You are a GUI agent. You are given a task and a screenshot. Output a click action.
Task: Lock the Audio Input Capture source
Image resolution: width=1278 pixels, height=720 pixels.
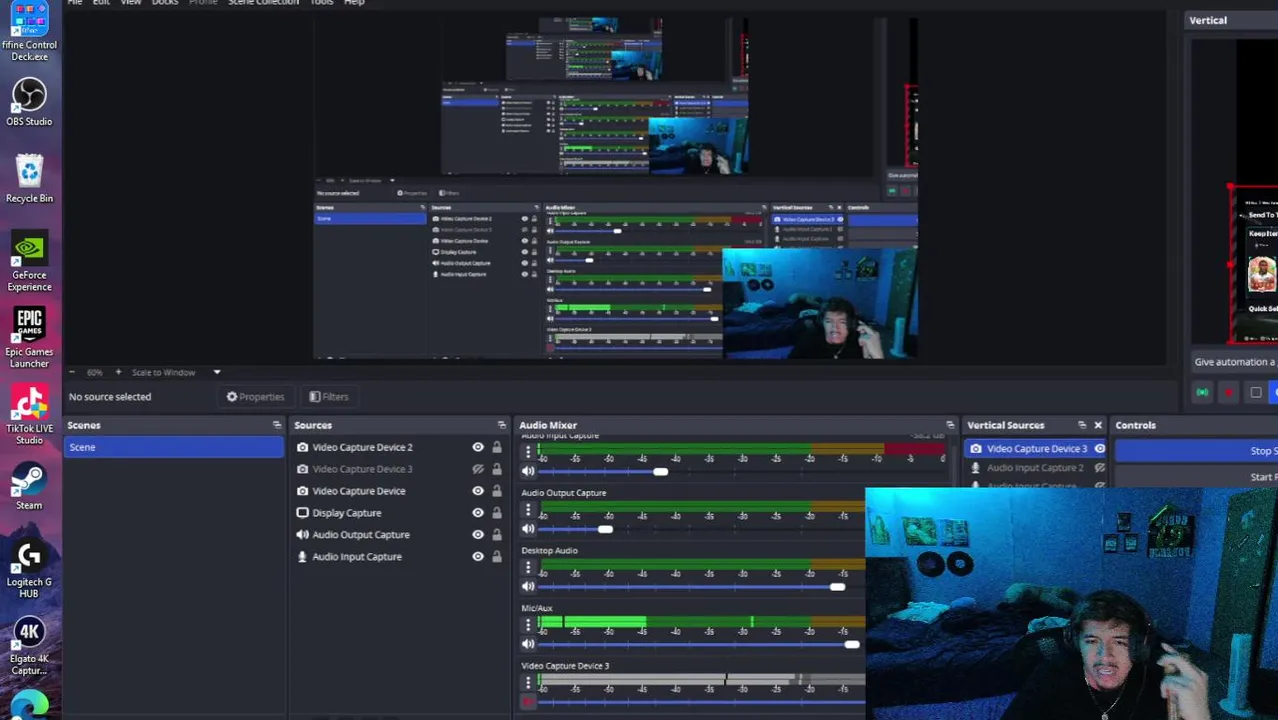coord(496,557)
